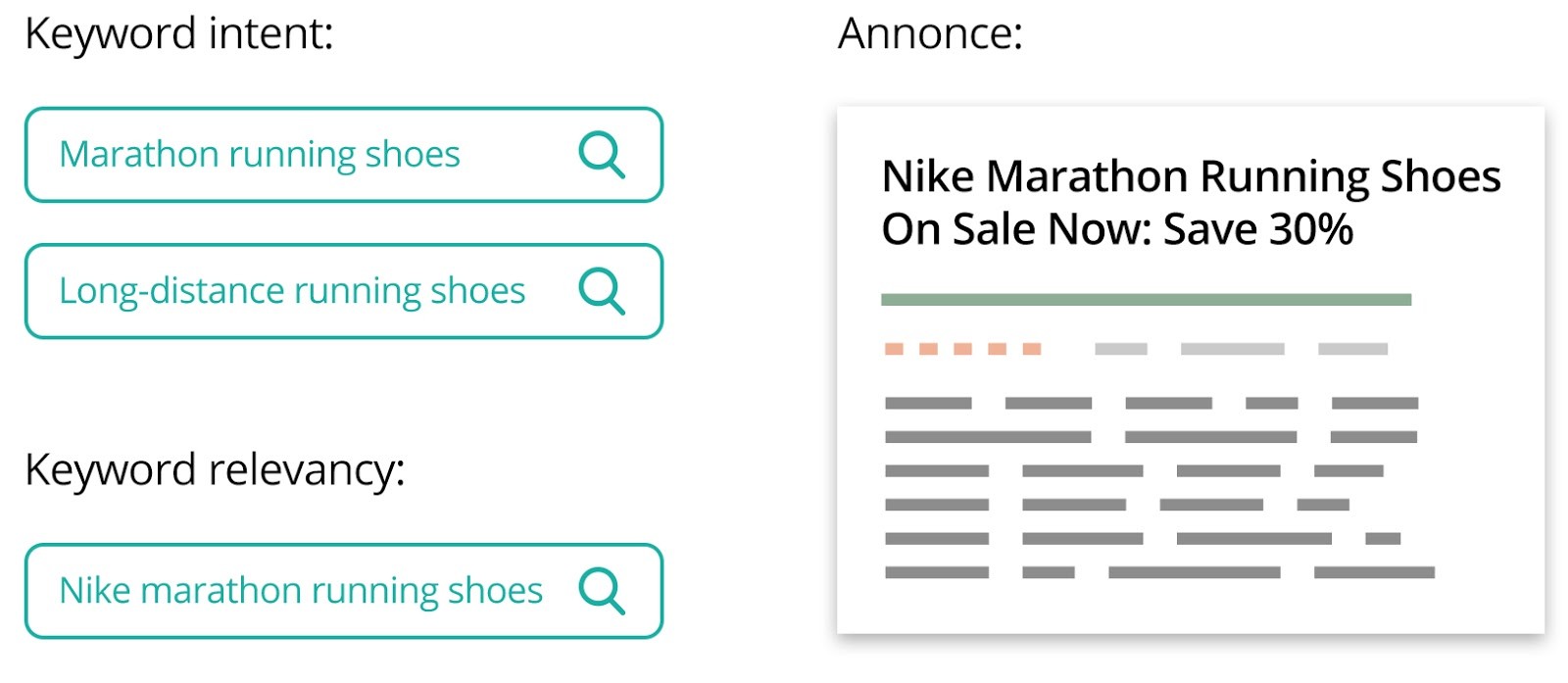The width and height of the screenshot is (1568, 683).
Task: Open the Nike Marathon Running Shoes ad headline
Action: [x=1191, y=177]
